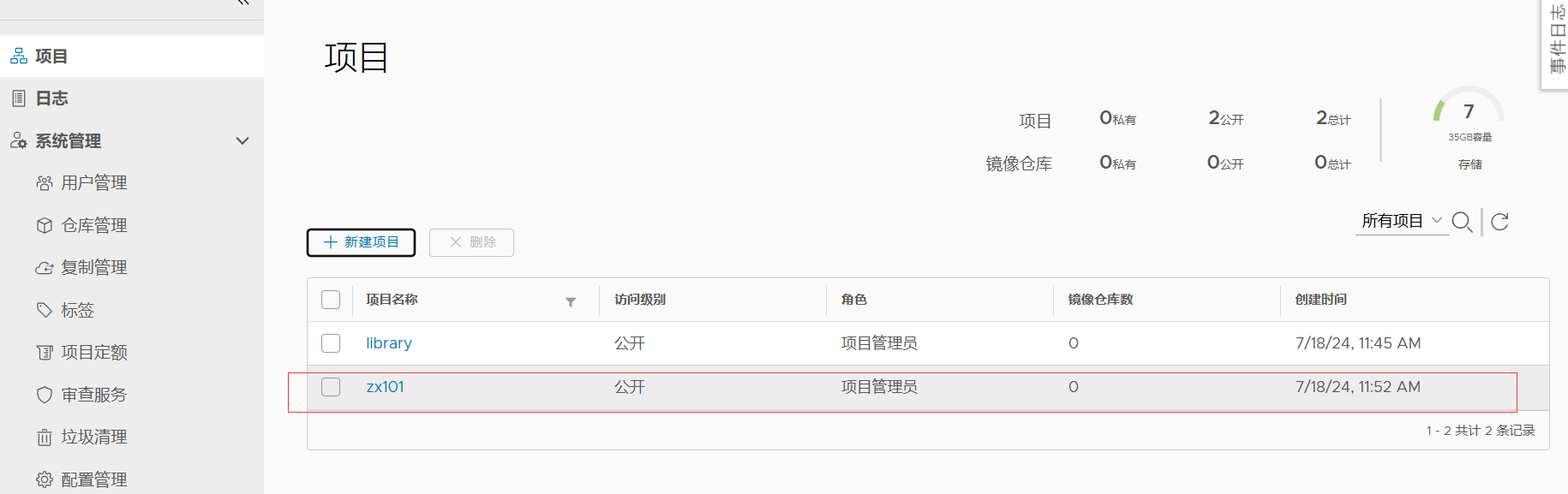
Task: Toggle the select-all header checkbox
Action: [x=331, y=300]
